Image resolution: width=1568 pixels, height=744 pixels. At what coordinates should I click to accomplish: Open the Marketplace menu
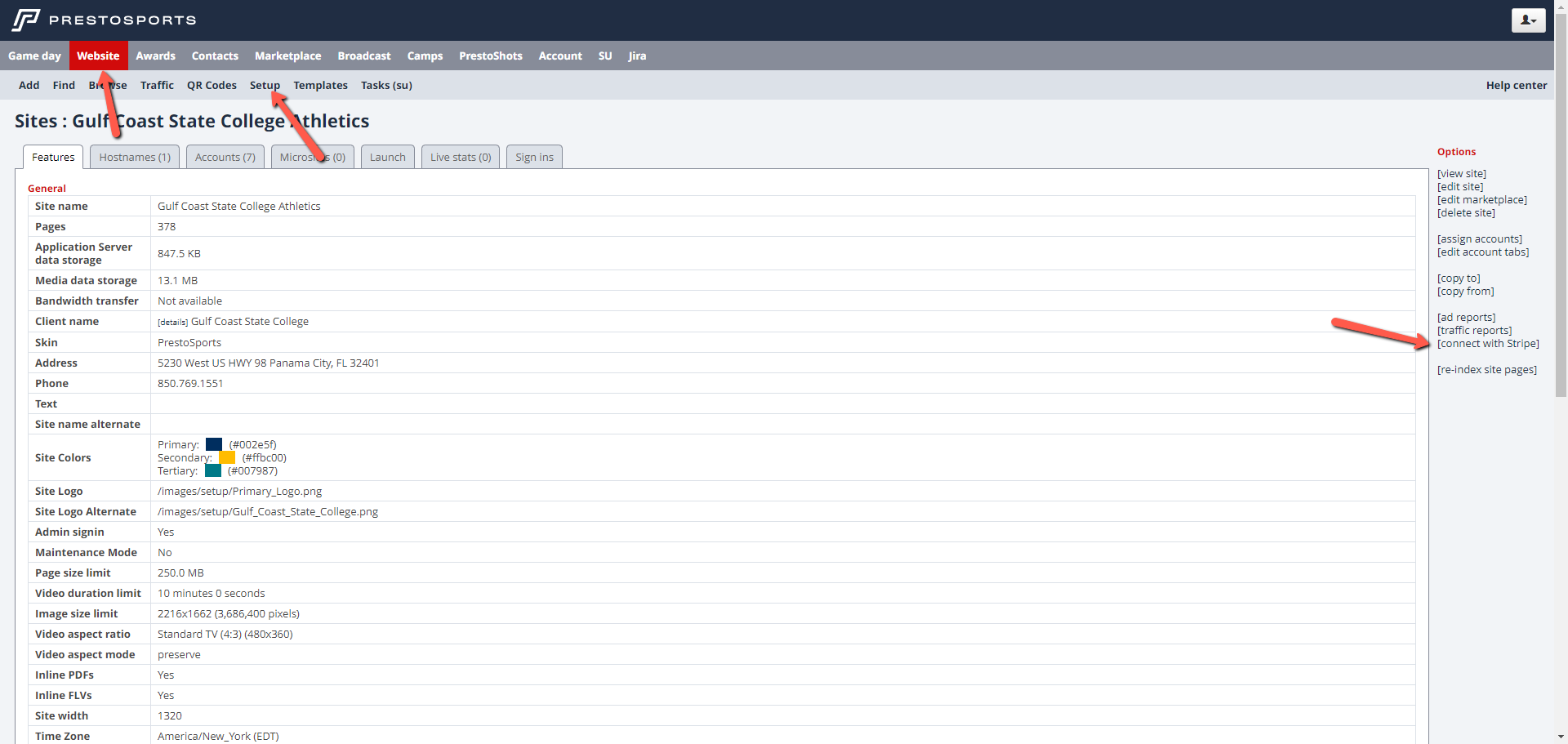point(287,56)
